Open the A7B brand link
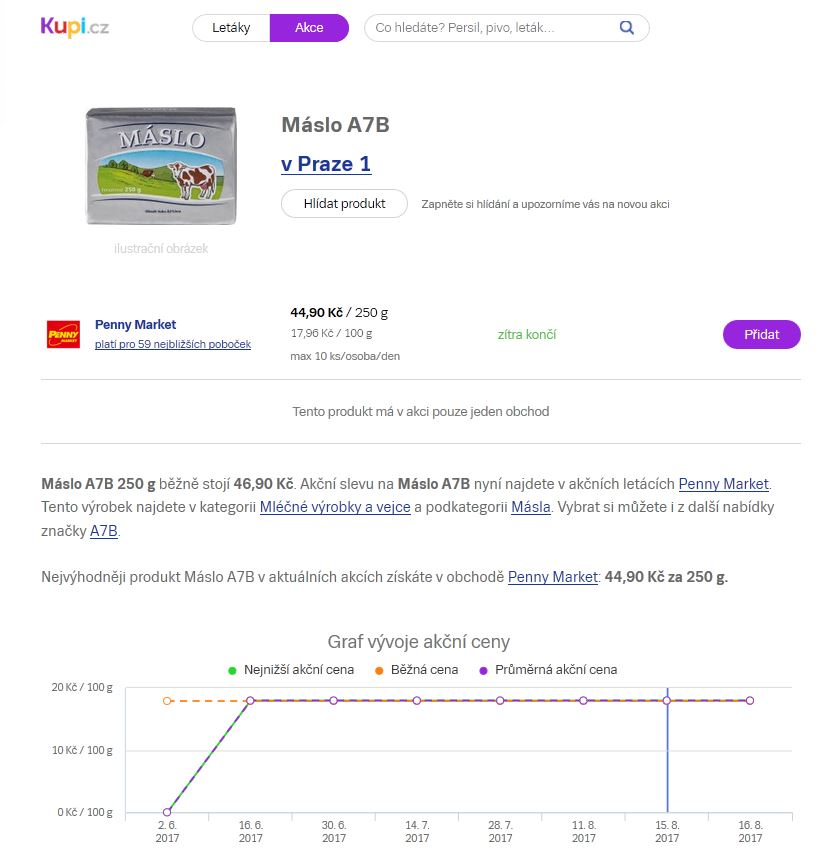819x866 pixels. 104,531
